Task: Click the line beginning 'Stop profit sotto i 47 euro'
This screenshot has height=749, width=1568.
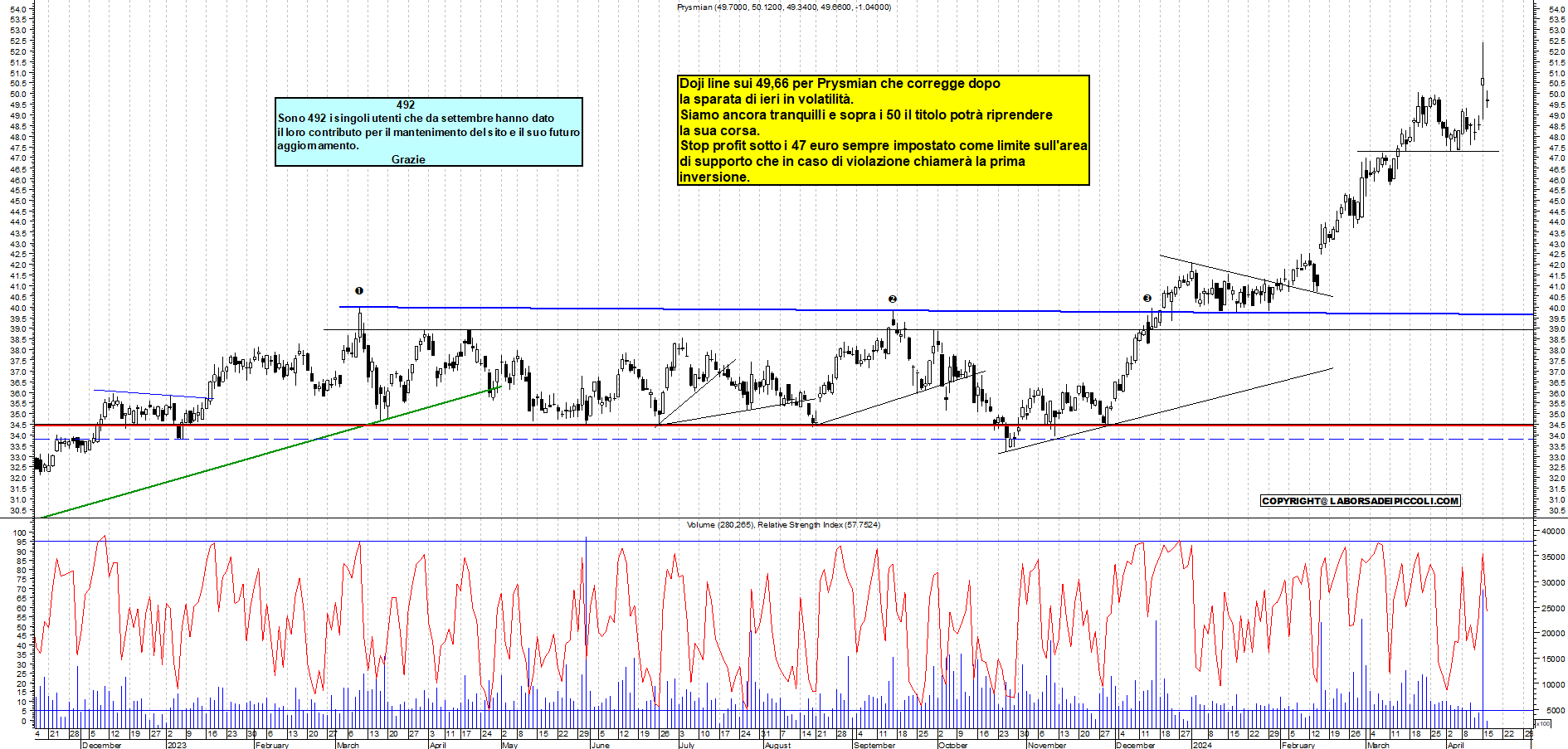Action: tap(884, 145)
